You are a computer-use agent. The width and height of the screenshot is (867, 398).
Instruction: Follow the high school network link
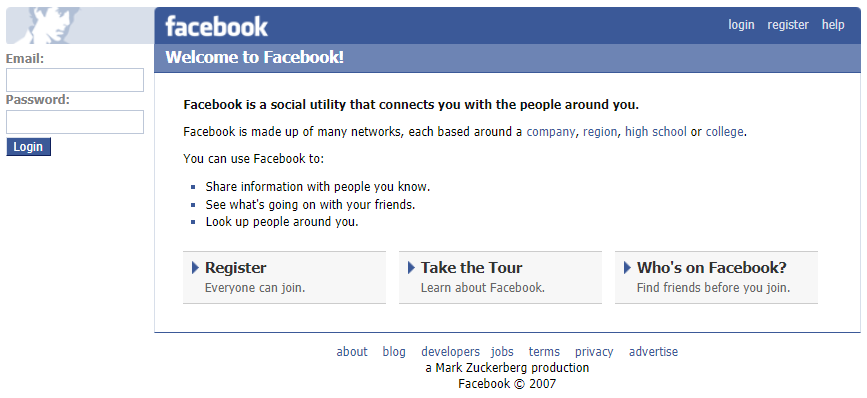[x=656, y=132]
